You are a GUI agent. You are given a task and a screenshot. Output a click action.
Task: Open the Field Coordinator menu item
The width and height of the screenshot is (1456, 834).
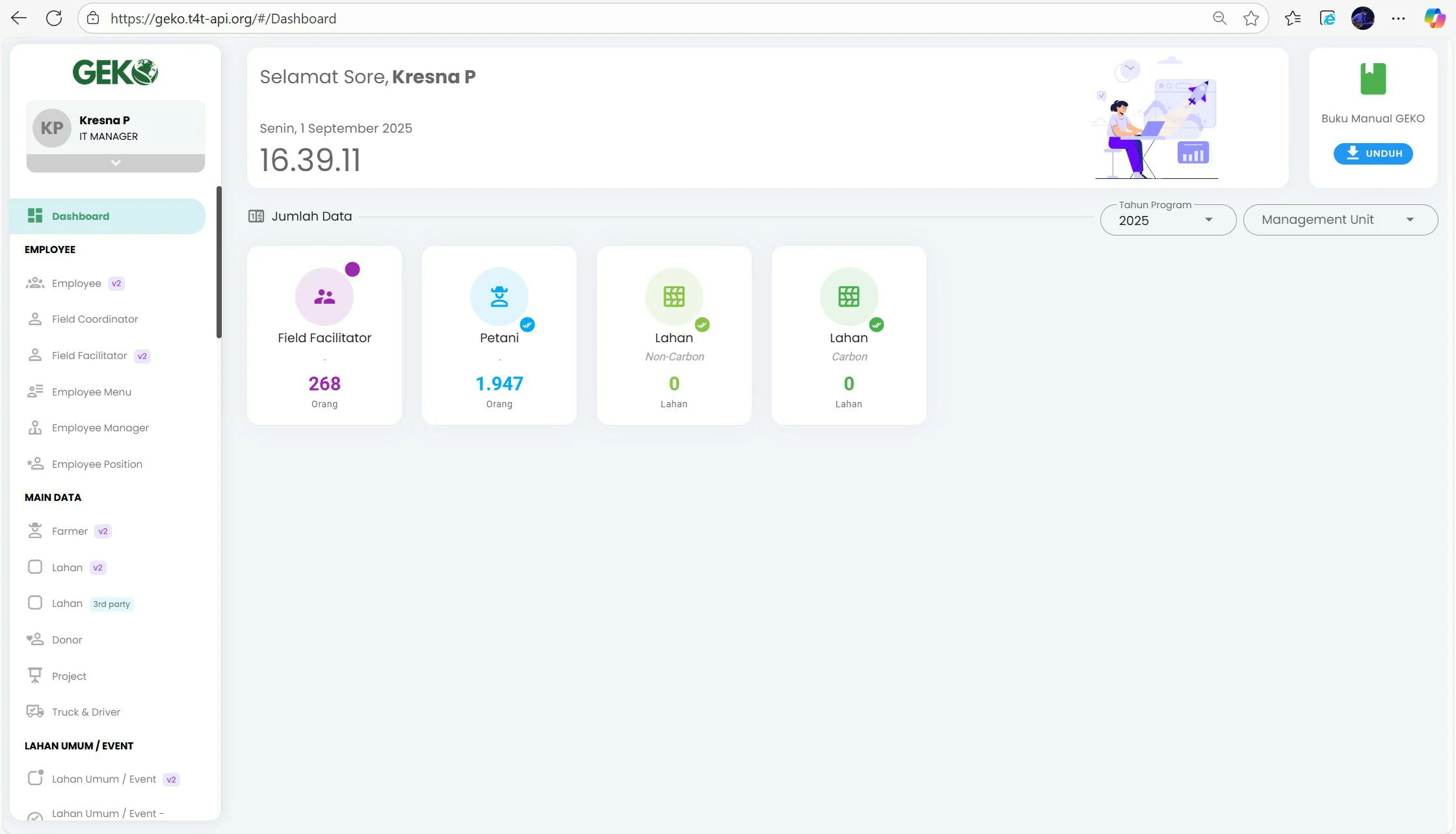point(95,319)
